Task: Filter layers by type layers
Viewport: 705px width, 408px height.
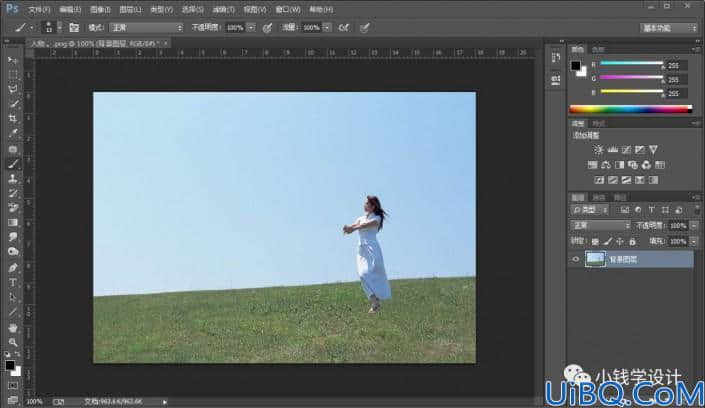Action: (x=651, y=210)
